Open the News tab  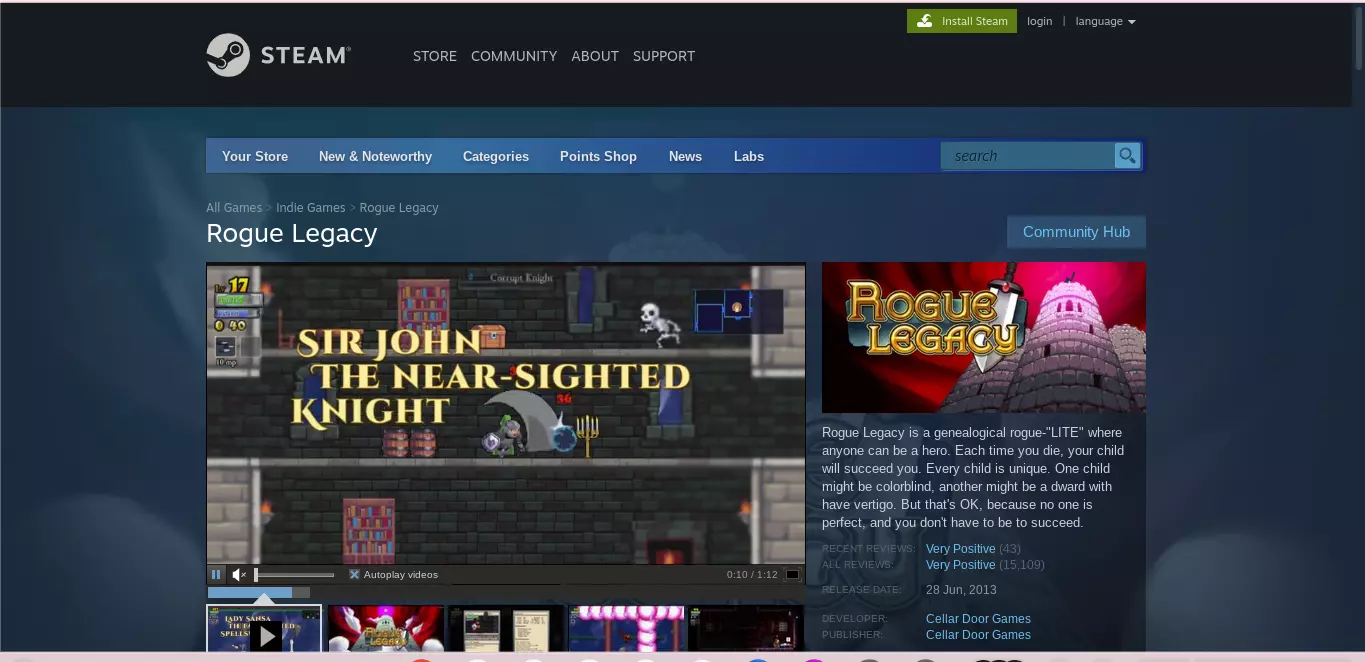pyautogui.click(x=685, y=156)
